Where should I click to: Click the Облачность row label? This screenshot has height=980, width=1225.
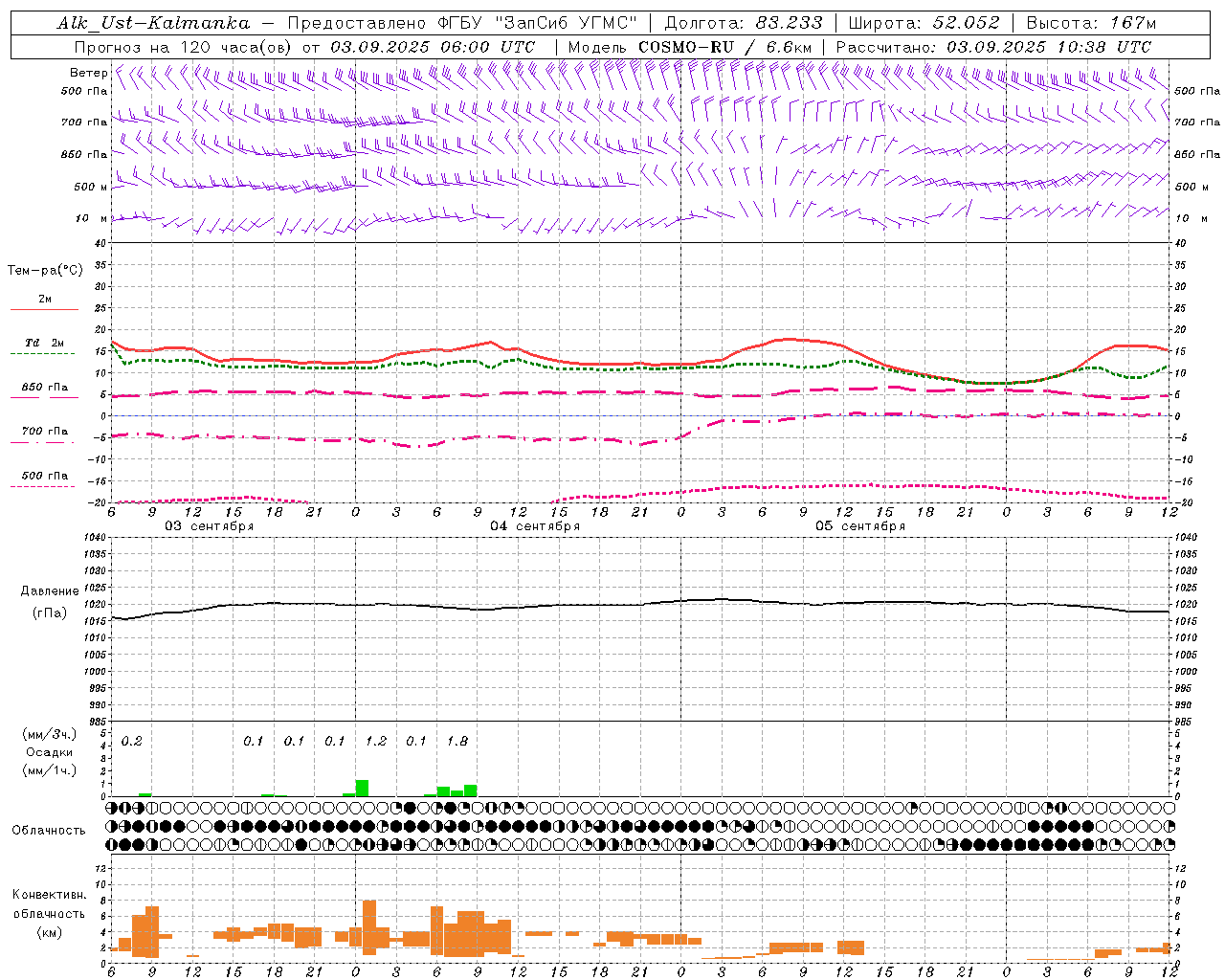pyautogui.click(x=49, y=831)
